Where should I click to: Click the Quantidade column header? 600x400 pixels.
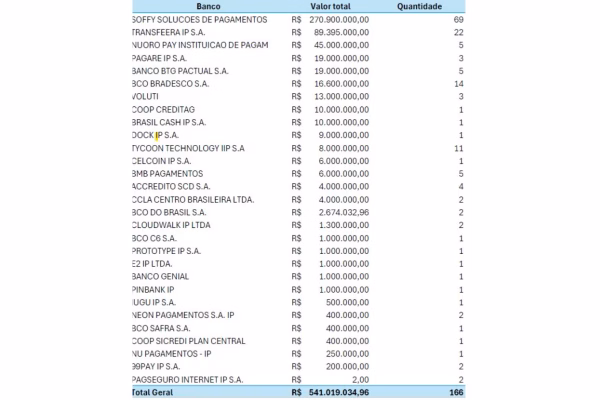(420, 6)
